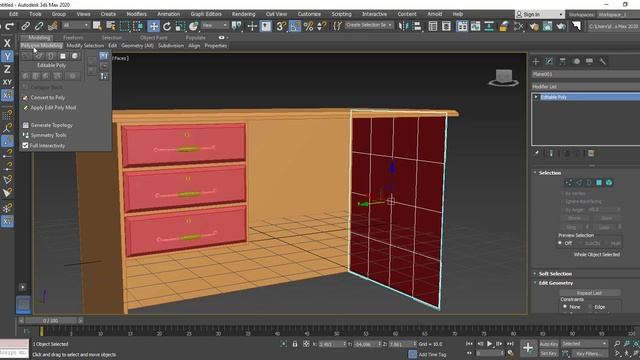Collapse the Edit Geometry rollout
Image resolution: width=640 pixels, height=360 pixels.
[x=556, y=283]
